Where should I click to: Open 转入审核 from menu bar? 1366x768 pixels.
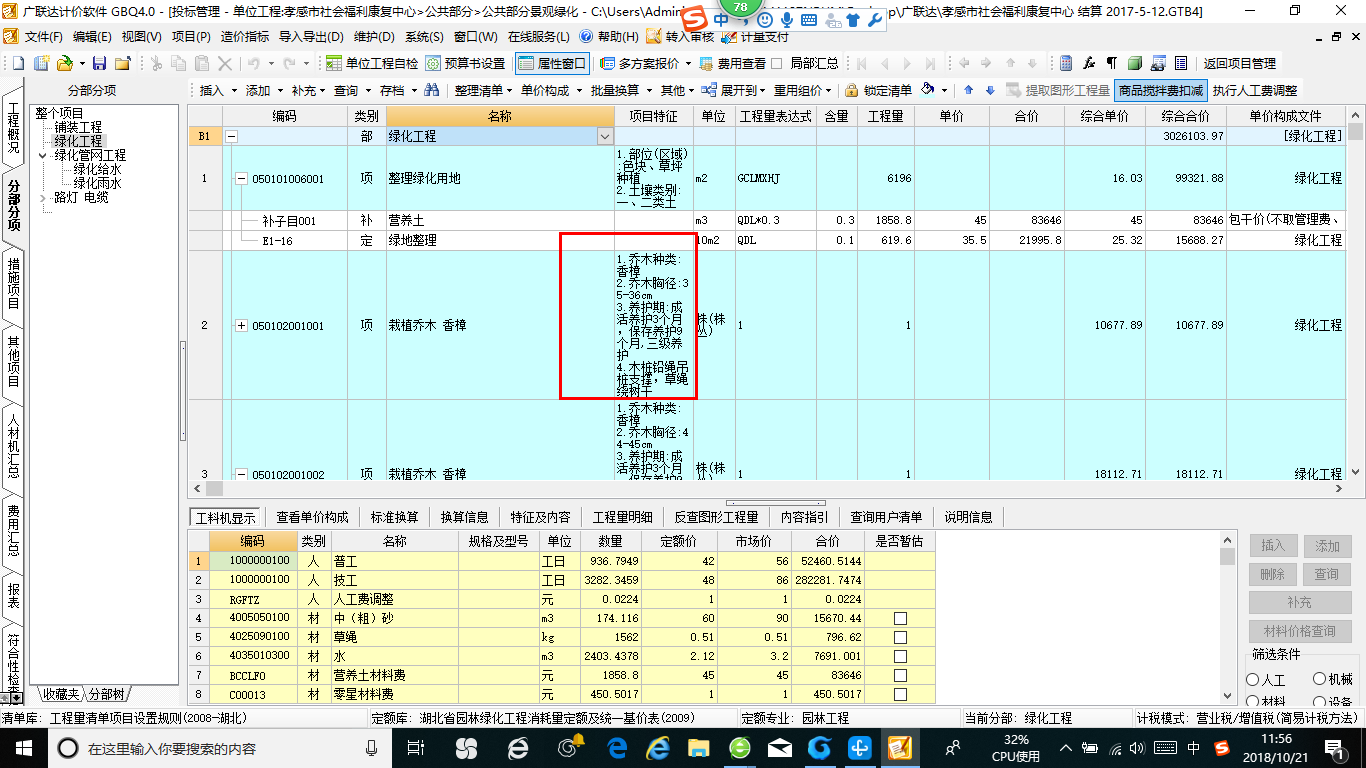tap(680, 37)
